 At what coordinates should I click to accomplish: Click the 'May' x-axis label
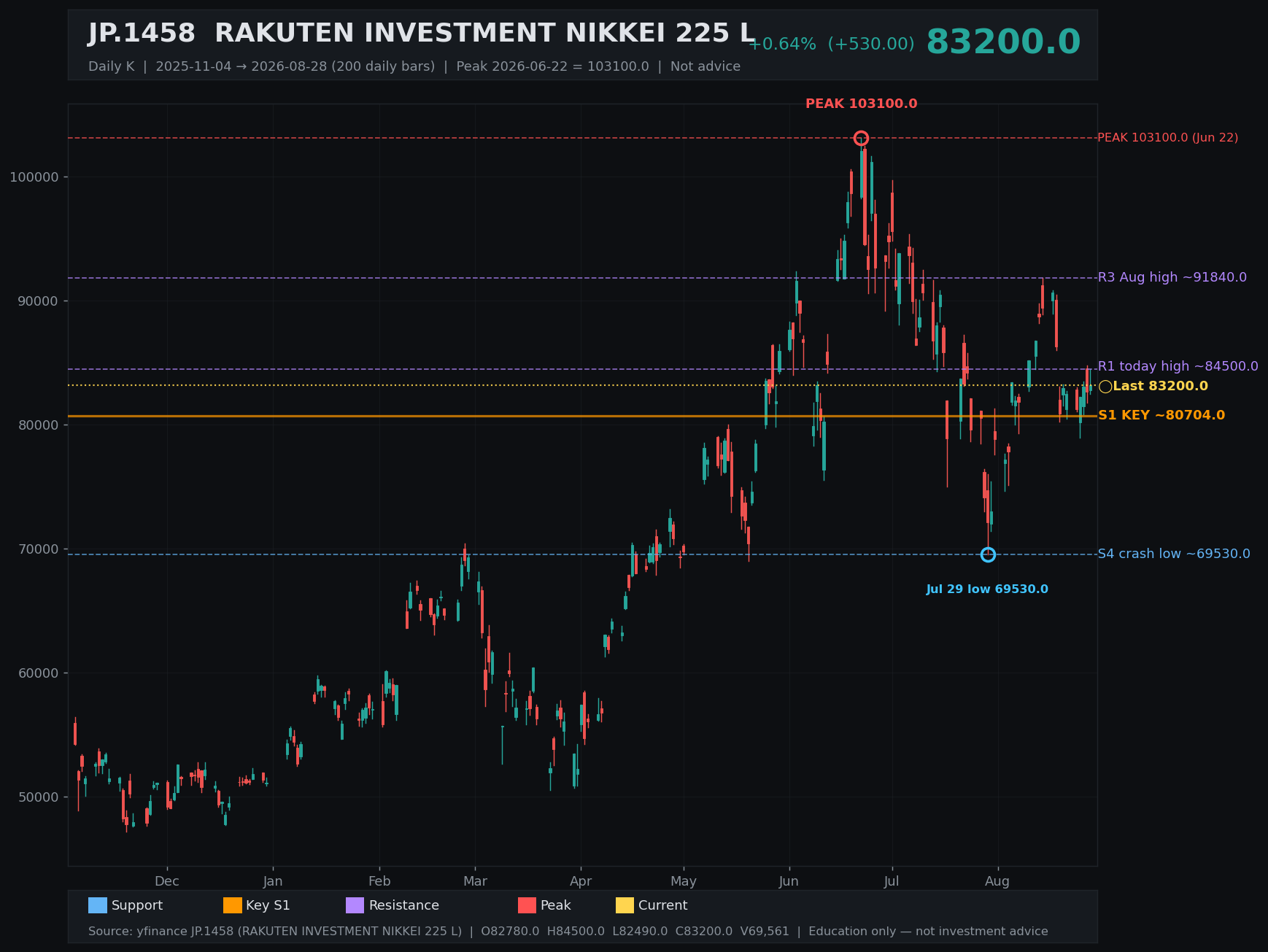click(684, 881)
